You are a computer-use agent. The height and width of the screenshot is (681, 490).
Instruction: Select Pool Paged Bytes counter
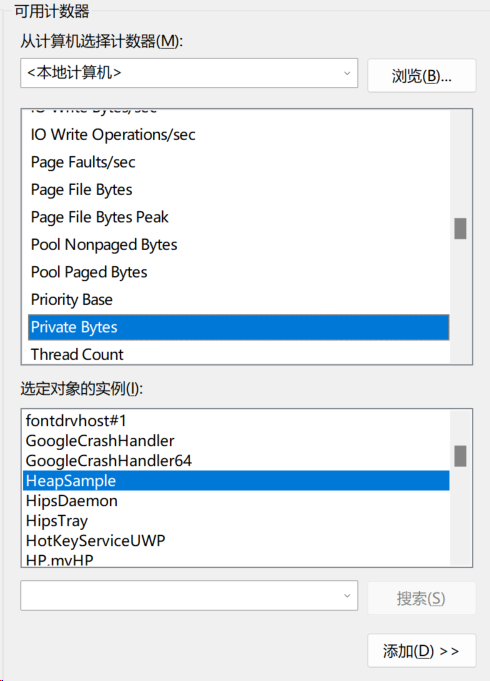tap(239, 272)
